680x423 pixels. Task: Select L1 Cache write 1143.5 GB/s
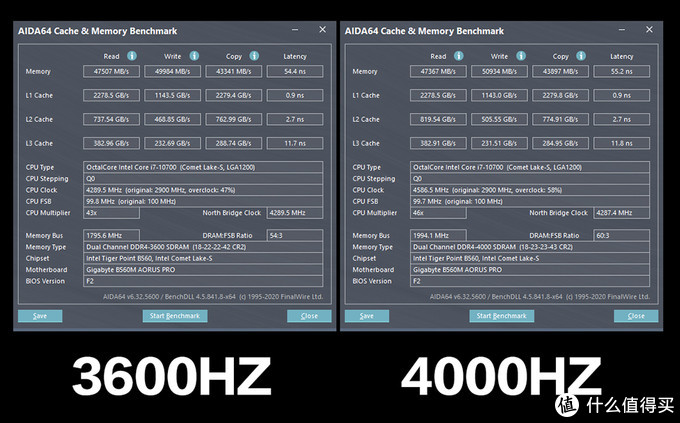173,95
